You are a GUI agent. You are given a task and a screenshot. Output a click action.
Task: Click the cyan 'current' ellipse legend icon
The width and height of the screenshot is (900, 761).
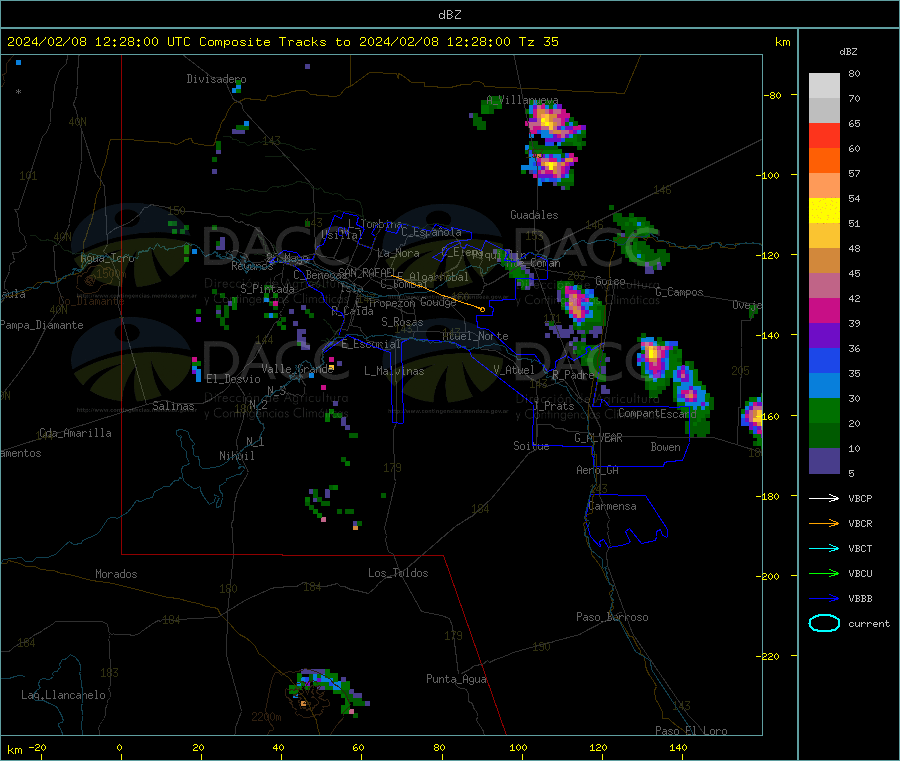(824, 623)
